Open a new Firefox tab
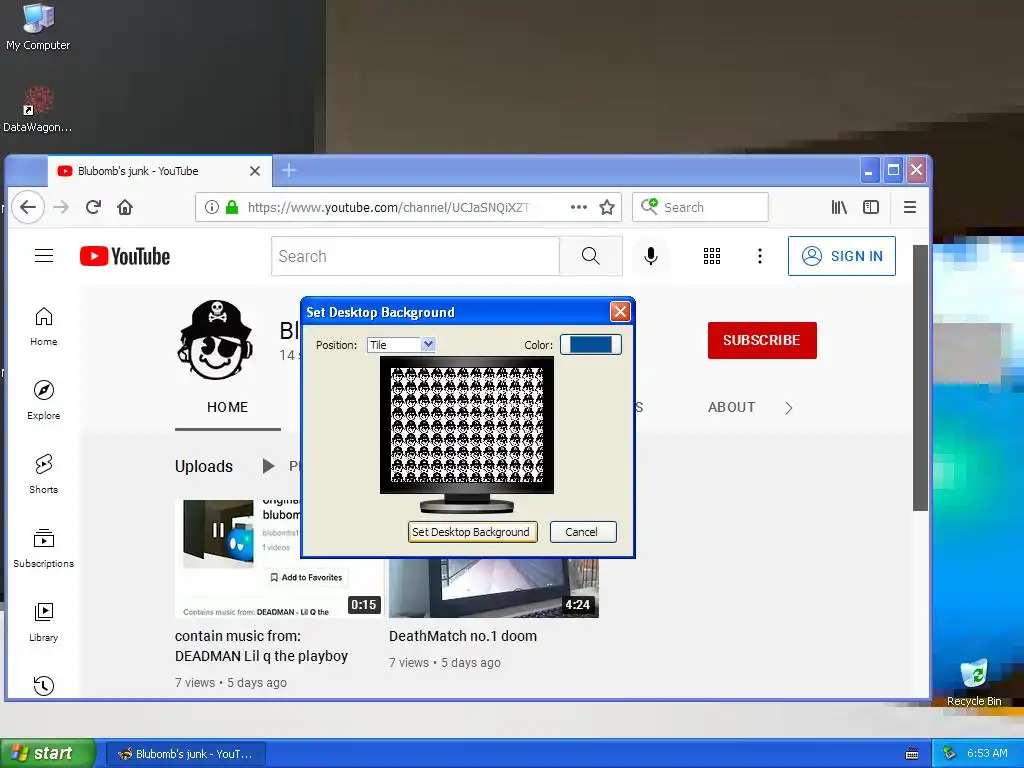1024x768 pixels. [289, 171]
